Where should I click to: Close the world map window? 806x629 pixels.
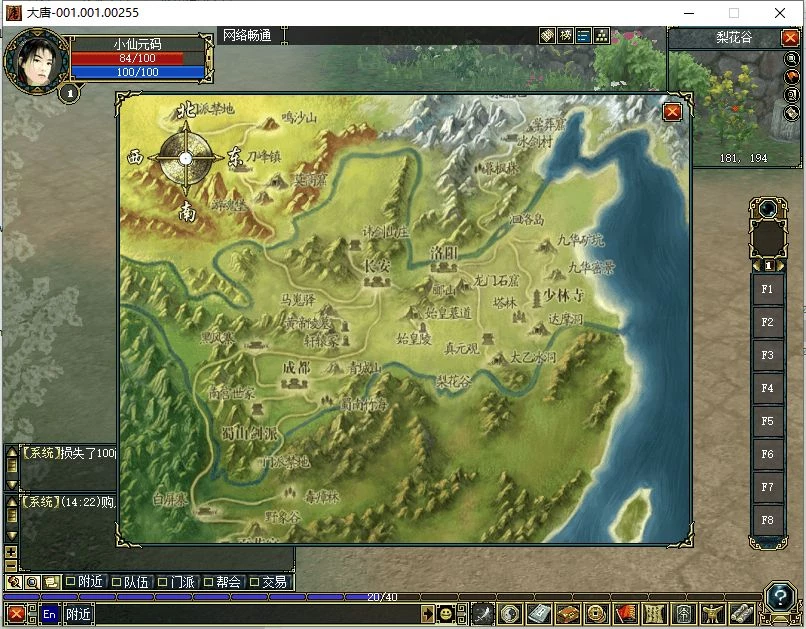coord(672,112)
